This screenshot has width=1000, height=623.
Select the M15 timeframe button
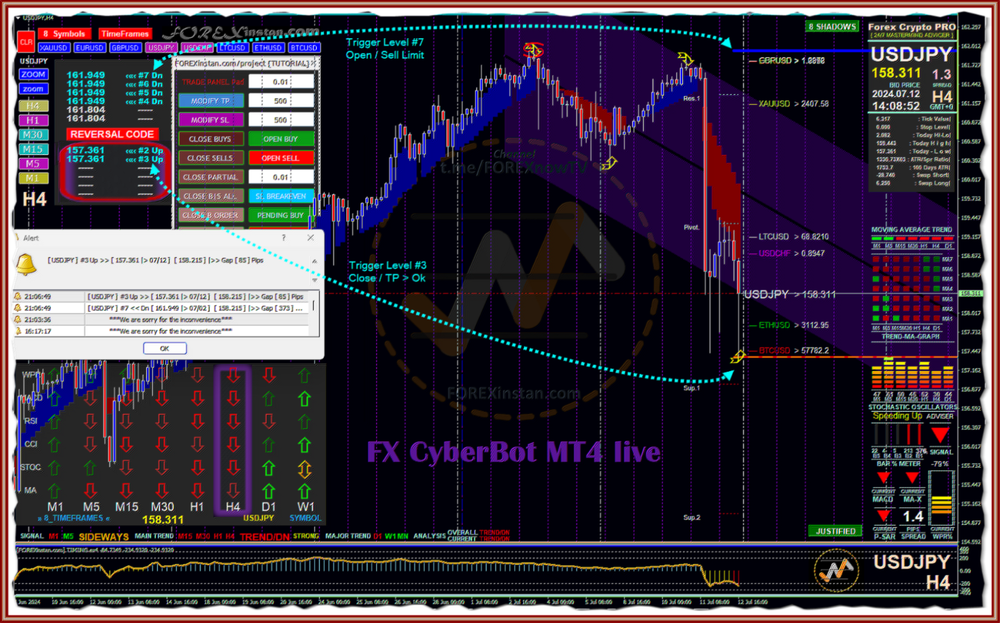coord(33,149)
